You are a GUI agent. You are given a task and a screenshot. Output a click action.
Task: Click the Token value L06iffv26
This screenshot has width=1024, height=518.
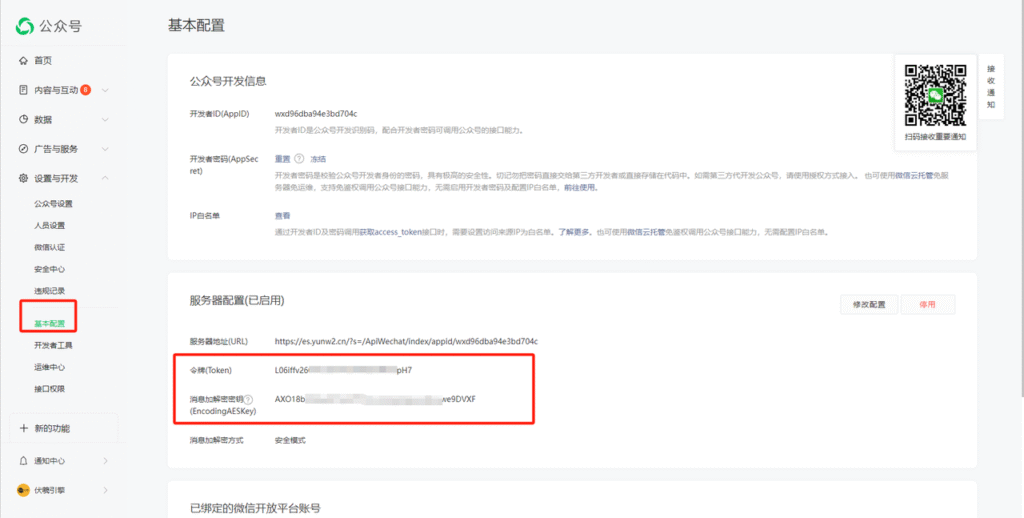[x=344, y=370]
